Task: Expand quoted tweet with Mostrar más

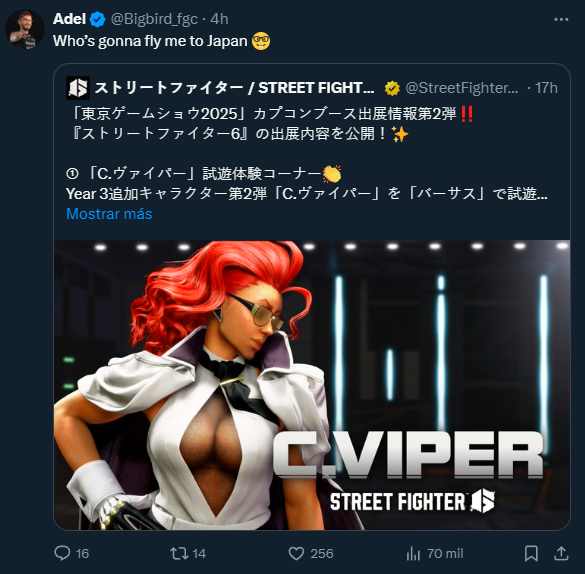Action: point(109,214)
